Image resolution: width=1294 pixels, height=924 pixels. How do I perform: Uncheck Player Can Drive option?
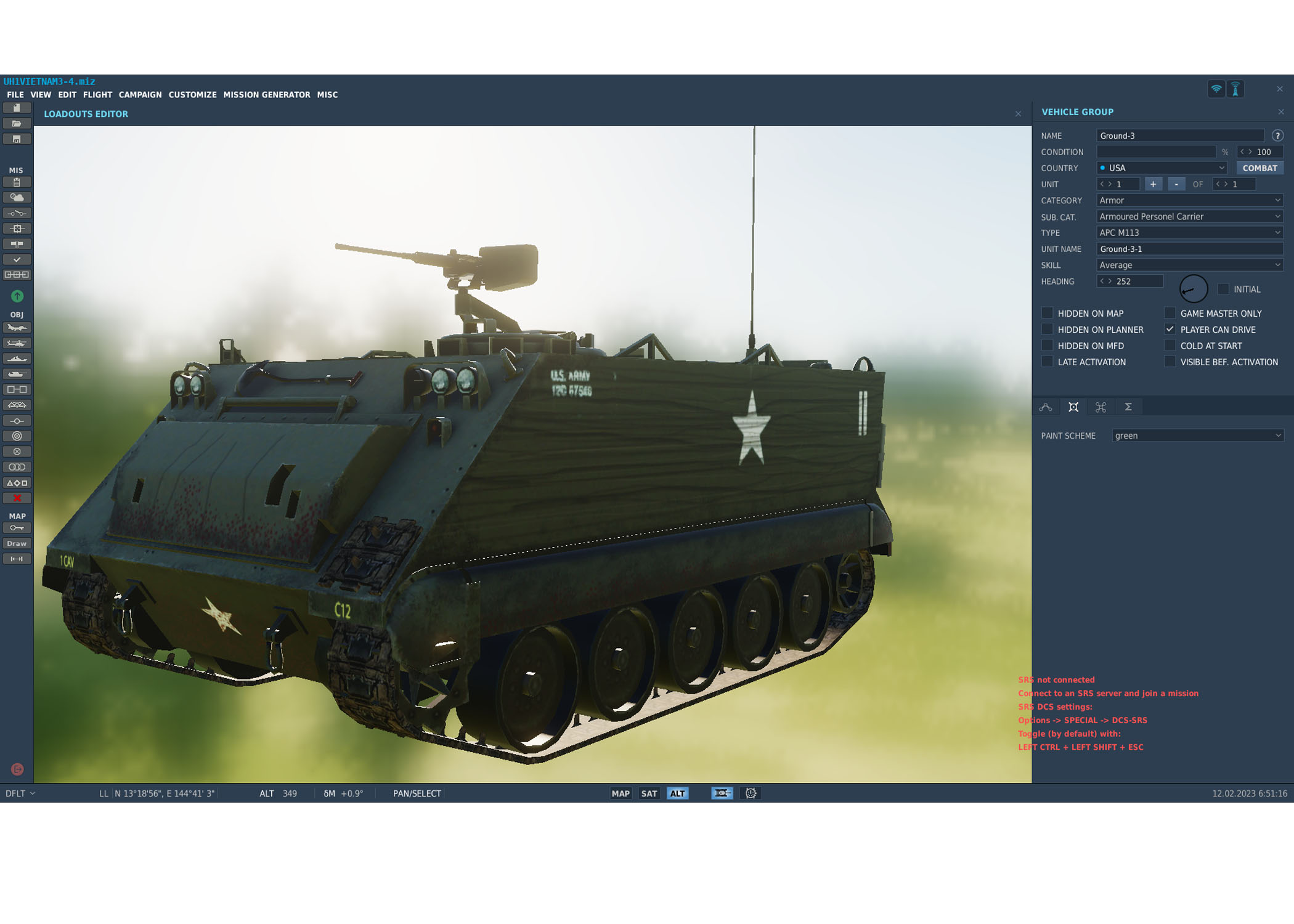point(1170,329)
